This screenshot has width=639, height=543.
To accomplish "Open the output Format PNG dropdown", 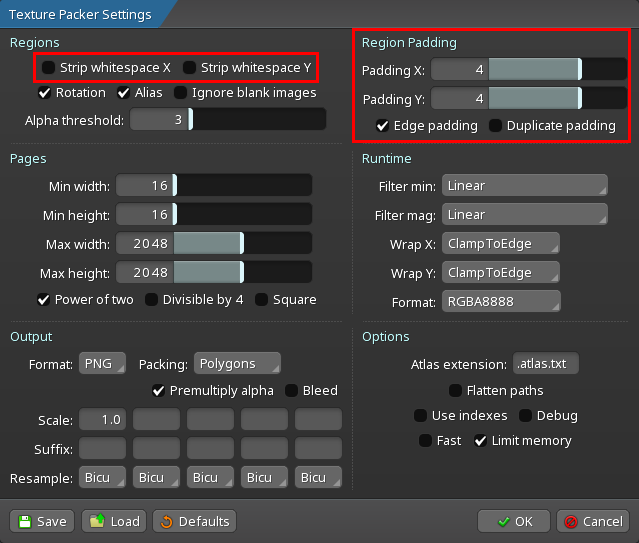I will point(102,364).
